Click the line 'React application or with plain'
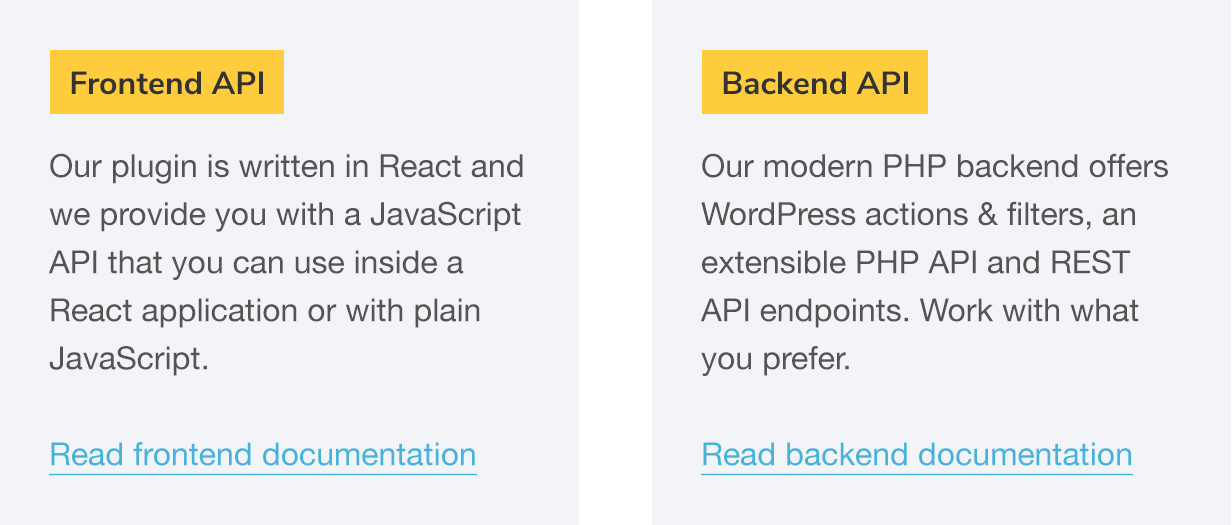Screen dimensions: 1232x525 pyautogui.click(x=265, y=310)
